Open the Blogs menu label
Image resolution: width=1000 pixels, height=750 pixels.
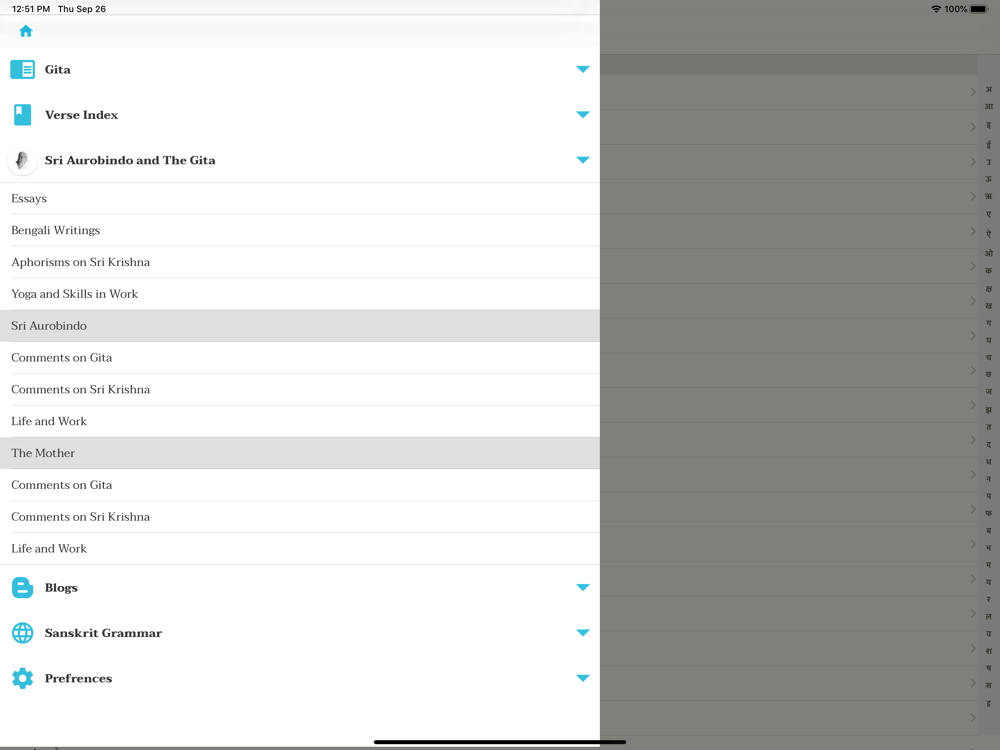click(x=61, y=587)
